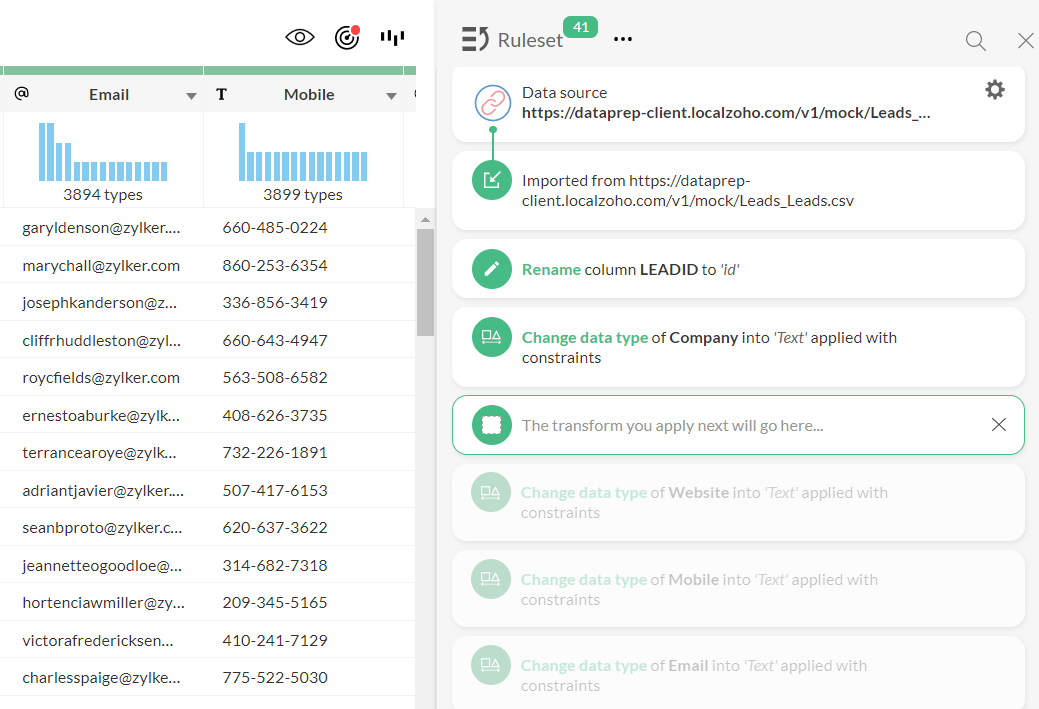Click the vertical scrollbar thumb
Screen dimensions: 1039x709
point(425,282)
